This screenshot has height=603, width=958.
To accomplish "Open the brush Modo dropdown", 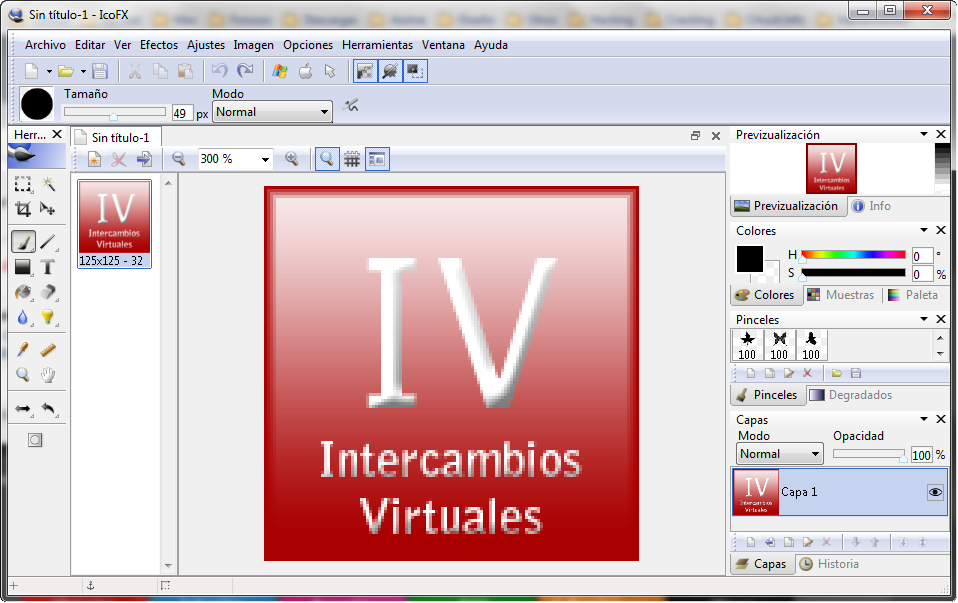I will tap(272, 112).
